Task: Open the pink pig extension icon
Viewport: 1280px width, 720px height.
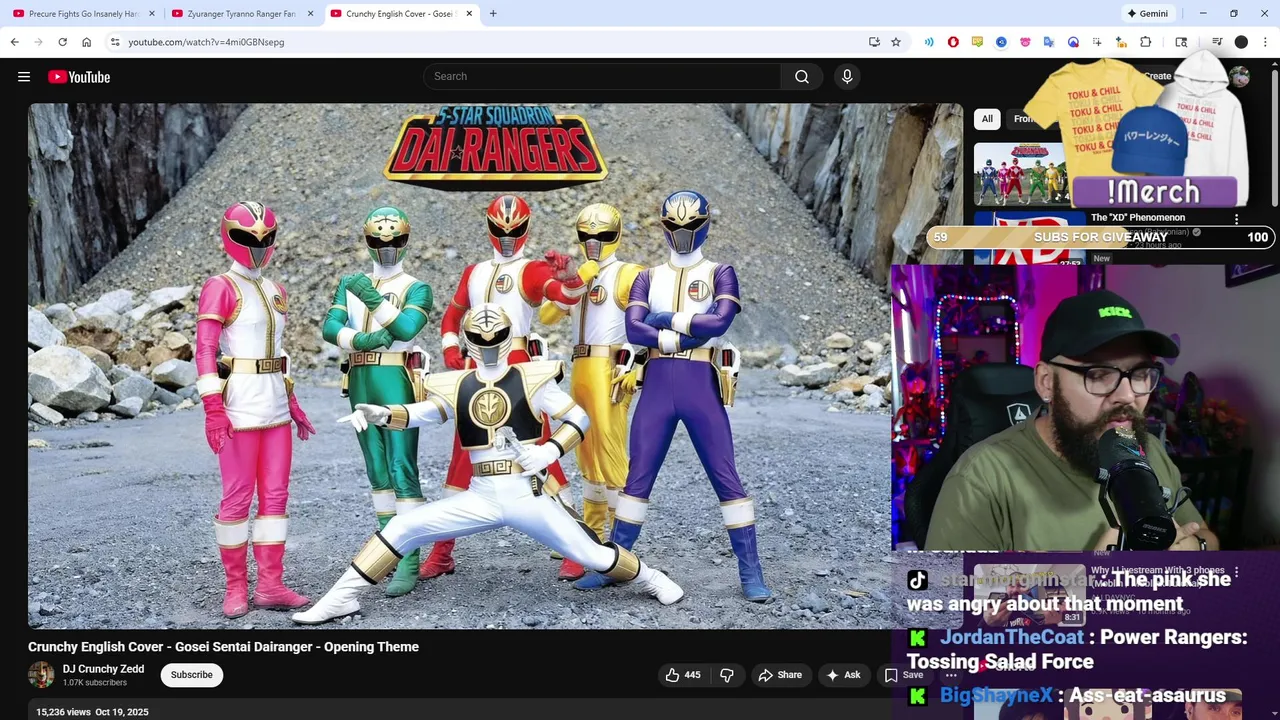Action: pos(1025,42)
